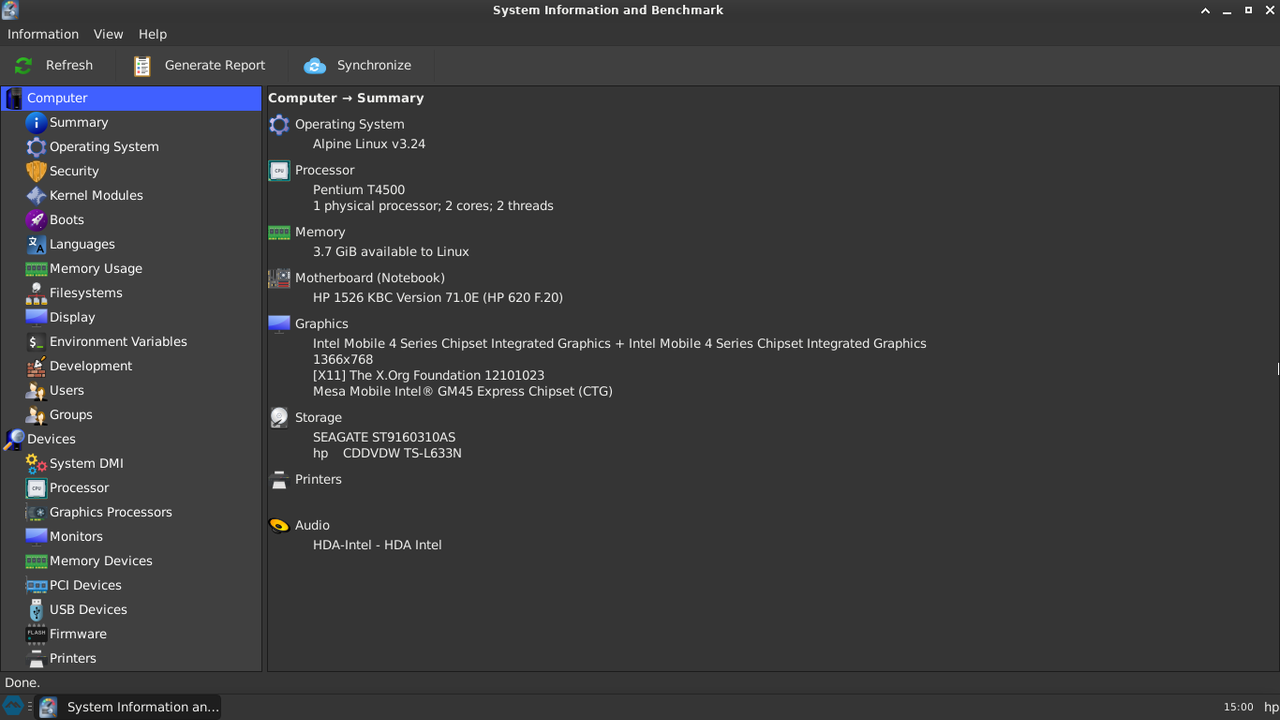Image resolution: width=1280 pixels, height=720 pixels.
Task: Click "1 physical processor; 2 cores; 2 threads"
Action: coord(433,206)
